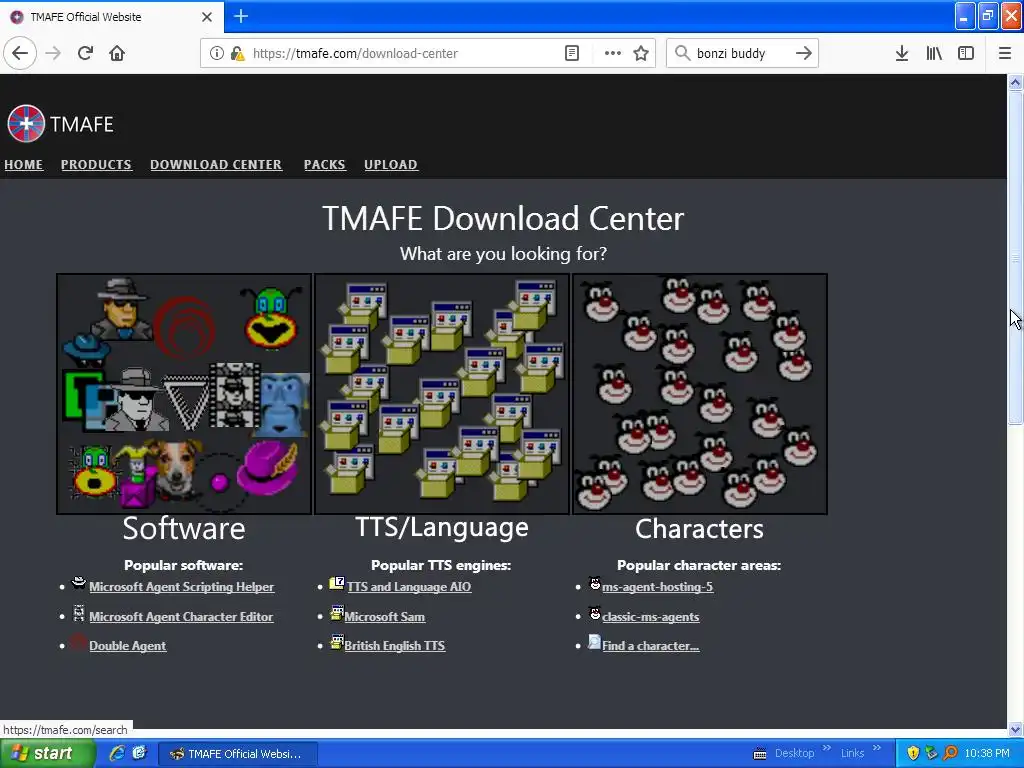Open the browser home page

117,53
